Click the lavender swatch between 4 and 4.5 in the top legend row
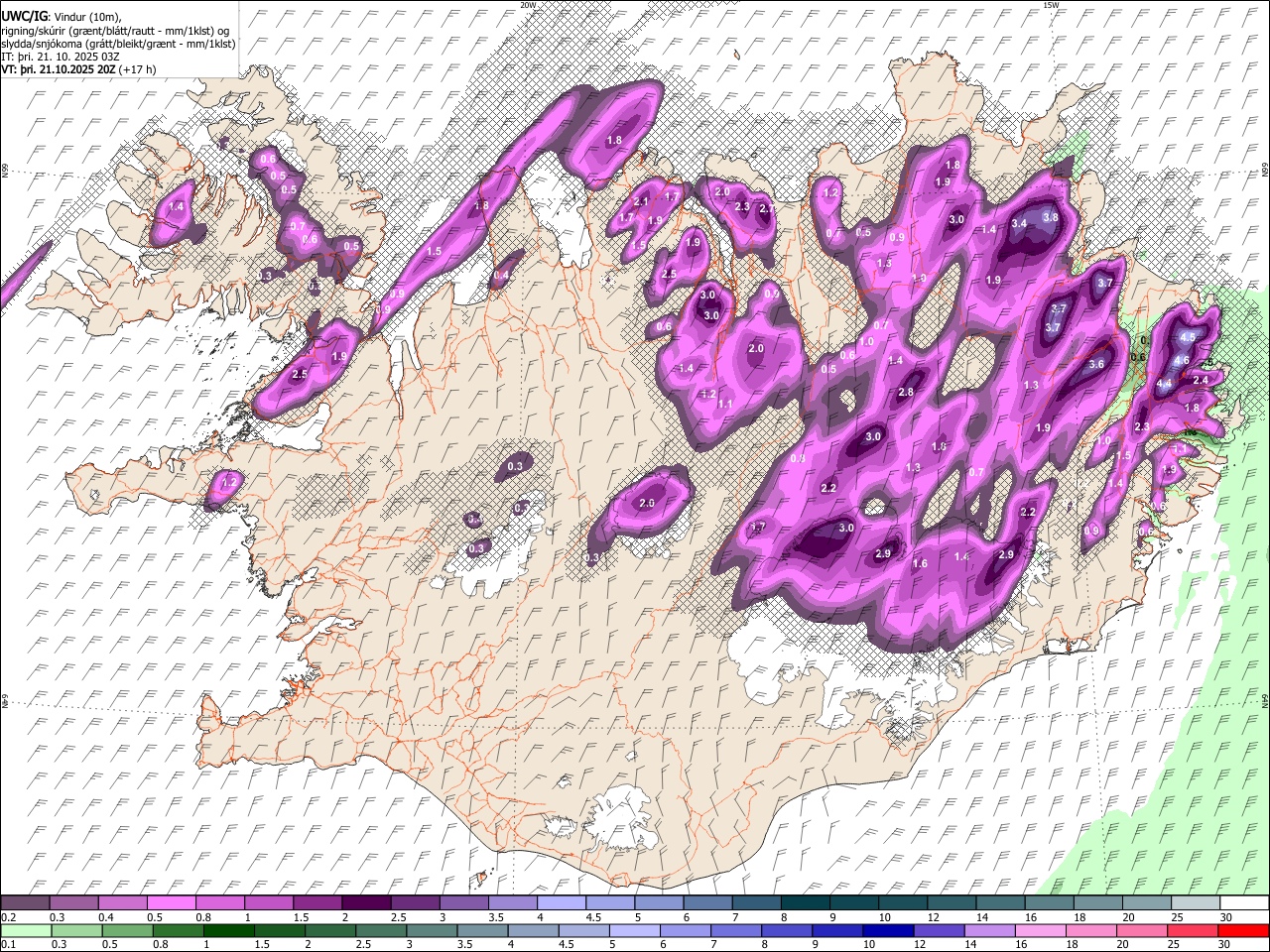 pyautogui.click(x=562, y=903)
